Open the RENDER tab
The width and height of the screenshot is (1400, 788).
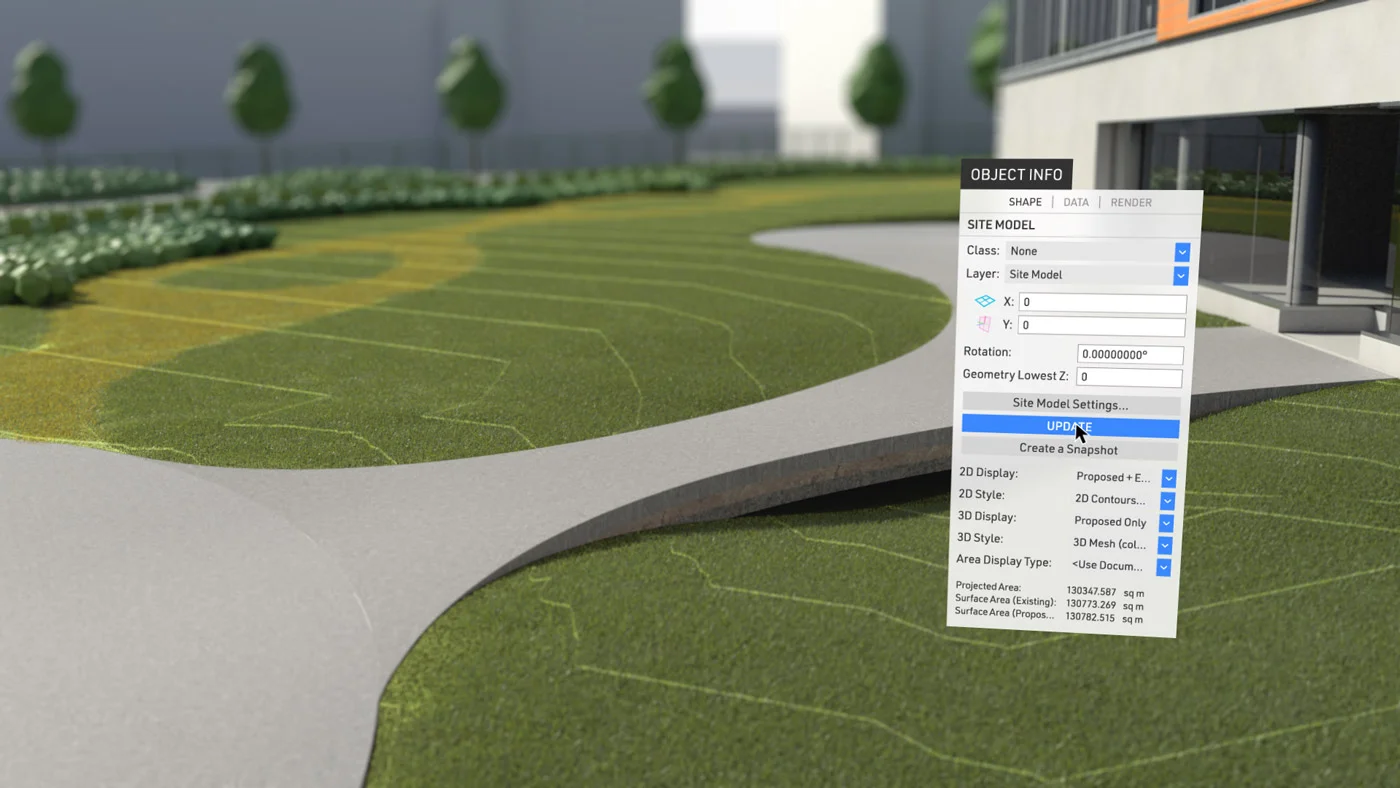(x=1131, y=202)
